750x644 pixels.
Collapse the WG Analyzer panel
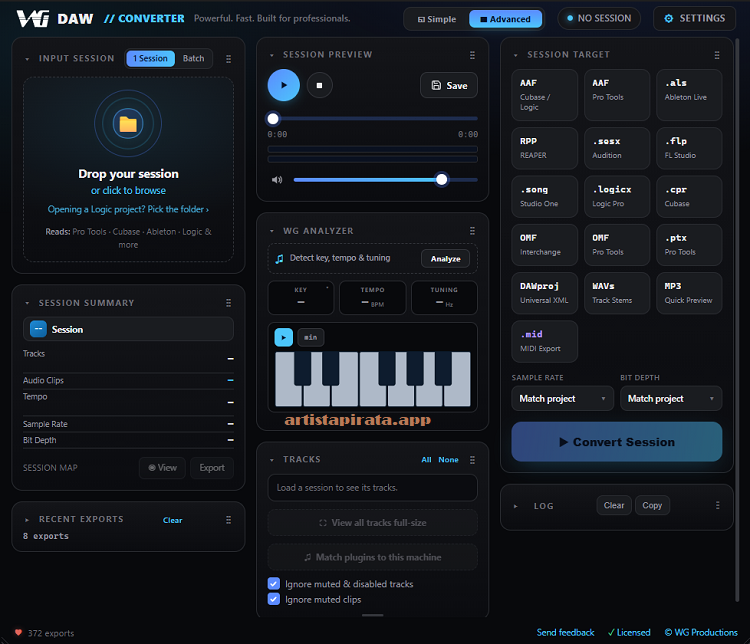tap(272, 231)
